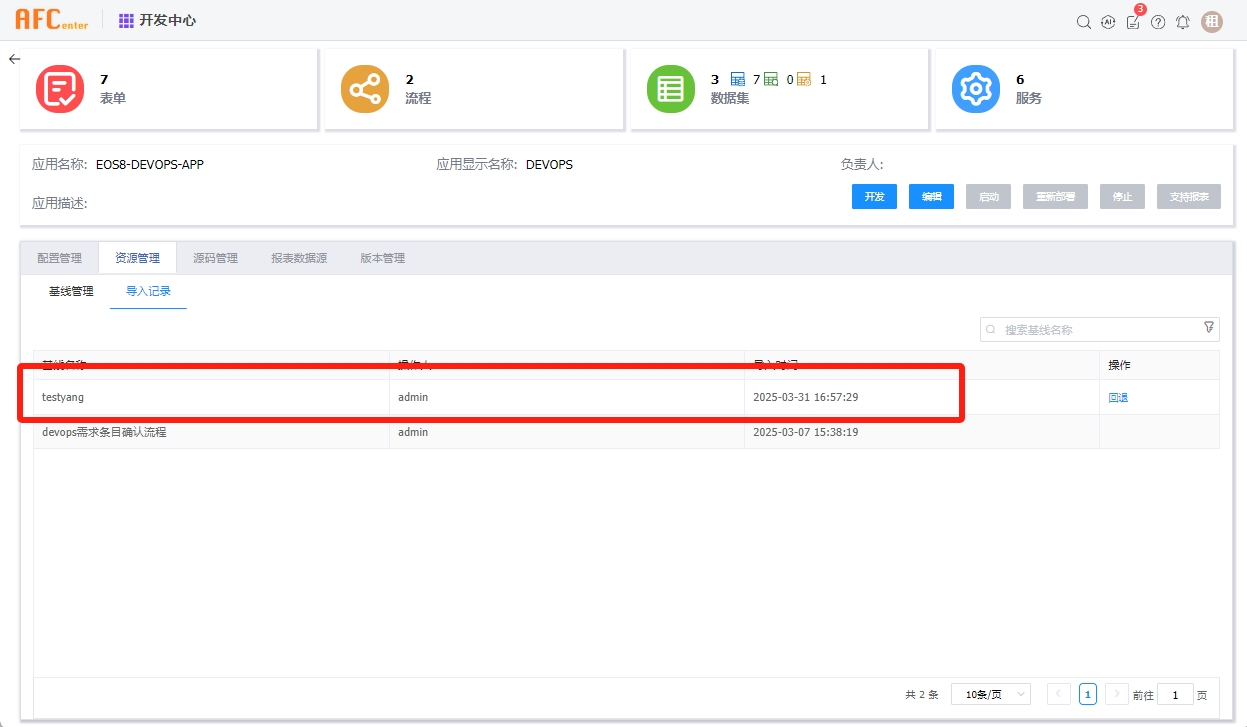
Task: Click the 流程 card label
Action: coord(418,98)
